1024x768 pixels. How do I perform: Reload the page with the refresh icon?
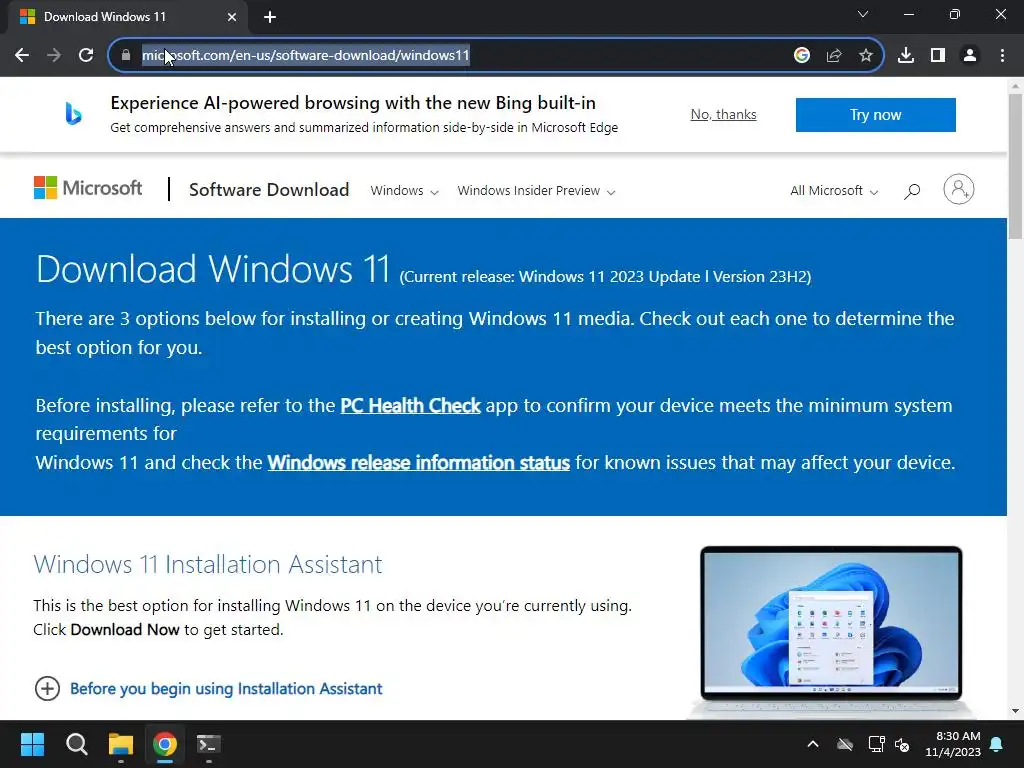pyautogui.click(x=86, y=56)
